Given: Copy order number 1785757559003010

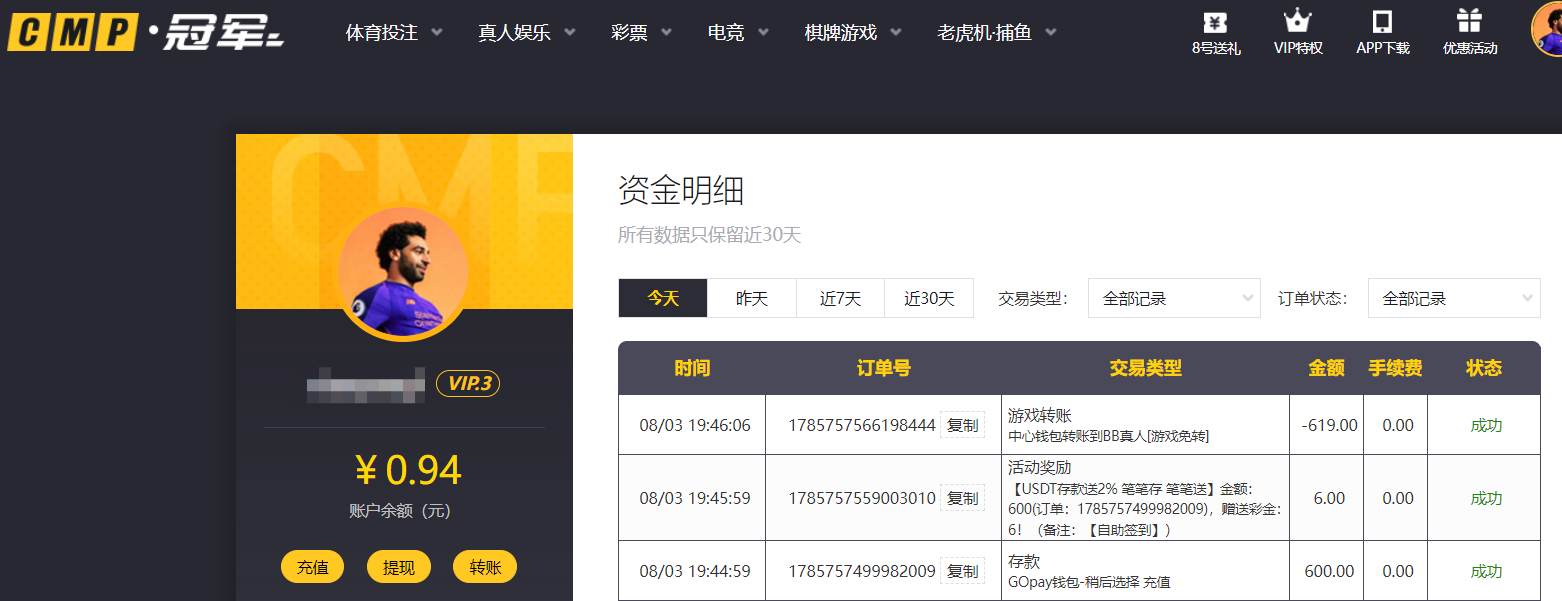Looking at the screenshot, I should pos(962,498).
